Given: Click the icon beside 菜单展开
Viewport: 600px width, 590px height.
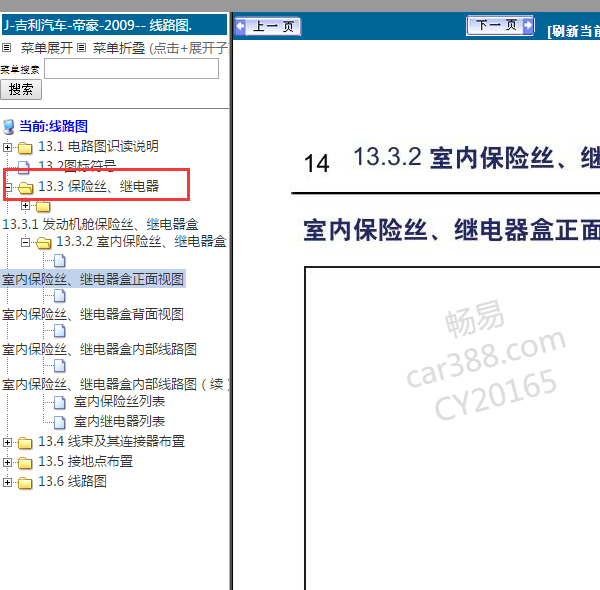Looking at the screenshot, I should point(7,48).
